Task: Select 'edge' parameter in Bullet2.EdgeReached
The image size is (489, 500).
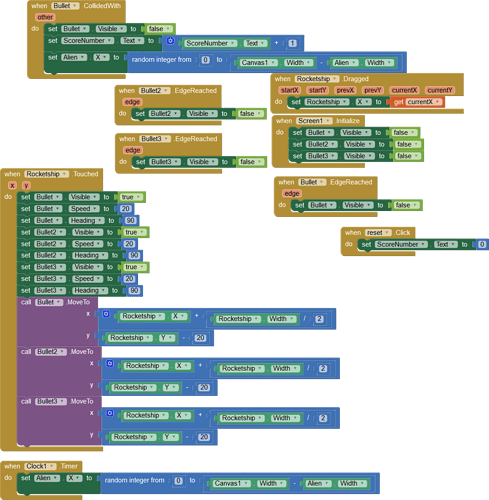Action: click(132, 102)
